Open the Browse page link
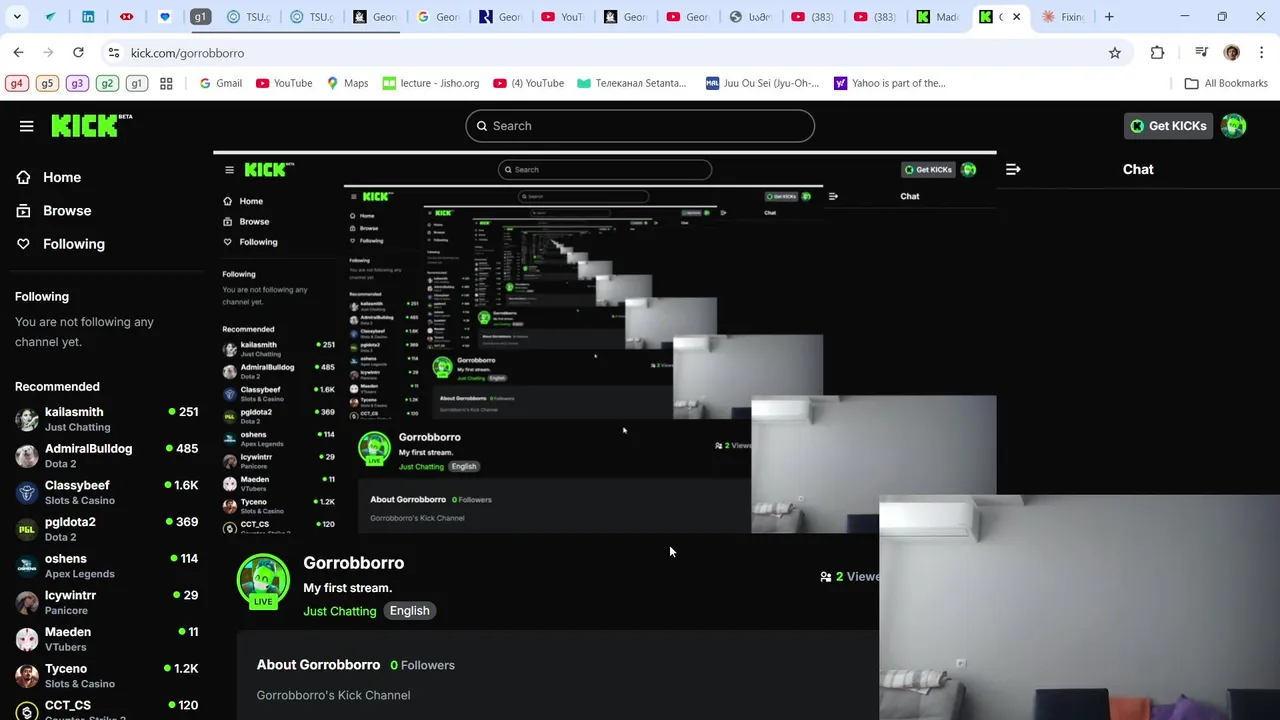1280x720 pixels. pos(67,211)
